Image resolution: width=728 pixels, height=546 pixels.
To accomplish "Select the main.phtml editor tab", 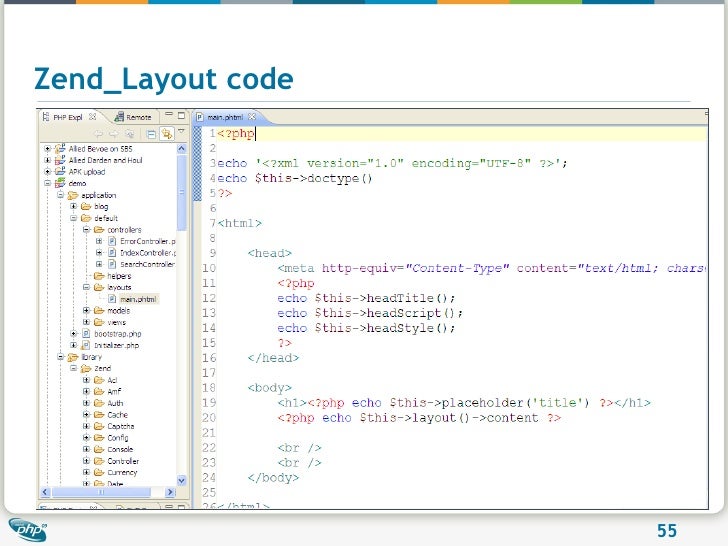I will (x=225, y=117).
